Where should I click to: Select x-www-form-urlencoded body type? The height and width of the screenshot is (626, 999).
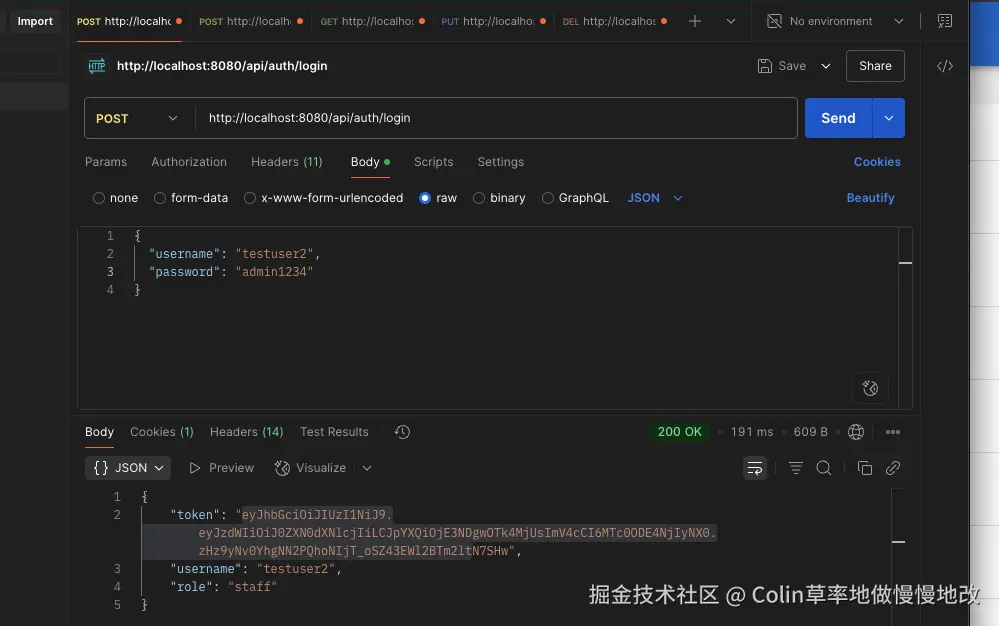pyautogui.click(x=250, y=198)
